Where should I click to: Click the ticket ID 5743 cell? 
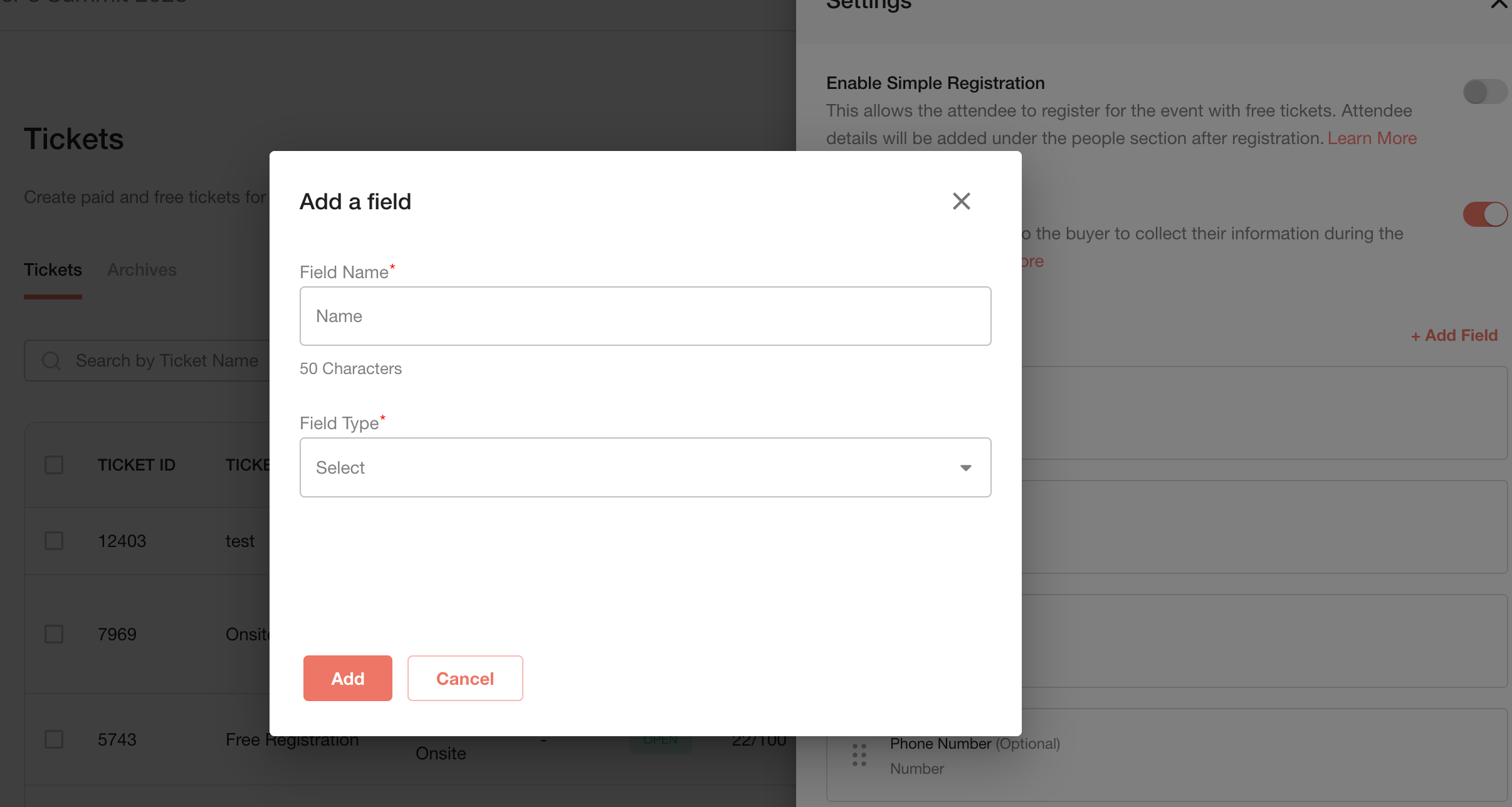117,739
